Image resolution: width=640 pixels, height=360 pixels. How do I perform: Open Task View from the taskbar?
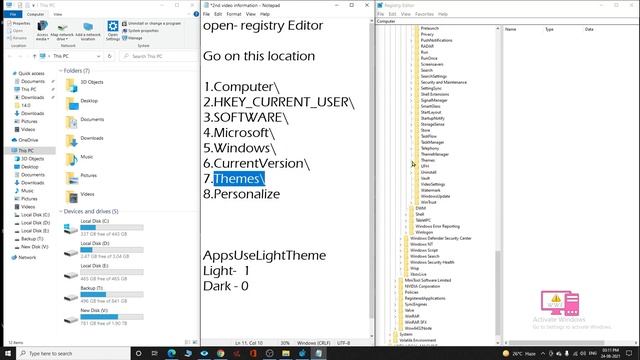click(x=155, y=353)
